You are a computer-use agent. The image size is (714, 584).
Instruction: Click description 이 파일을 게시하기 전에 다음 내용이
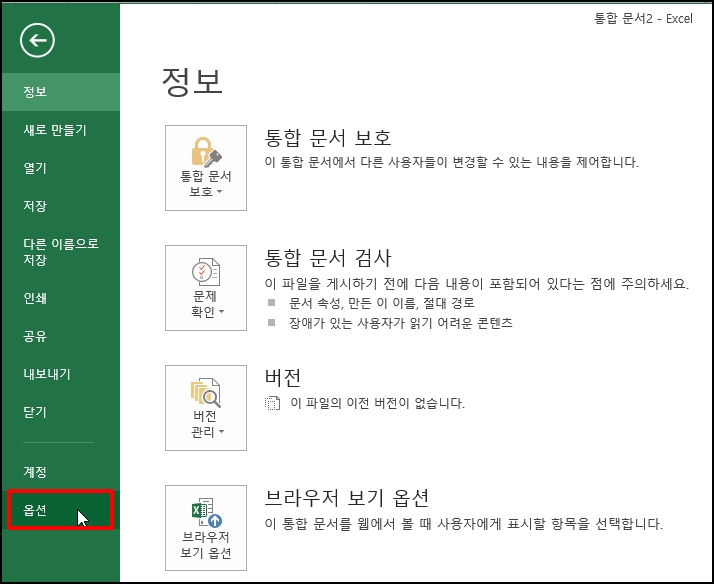(x=477, y=284)
